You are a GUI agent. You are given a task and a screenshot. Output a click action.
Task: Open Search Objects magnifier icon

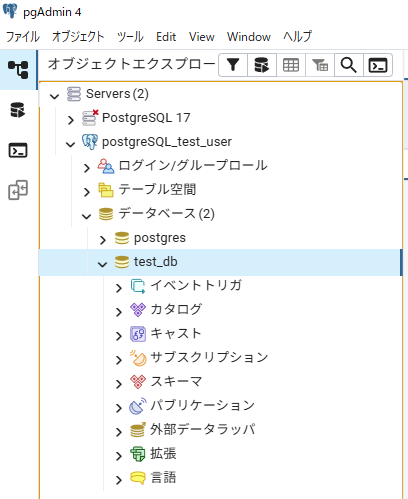pos(349,65)
